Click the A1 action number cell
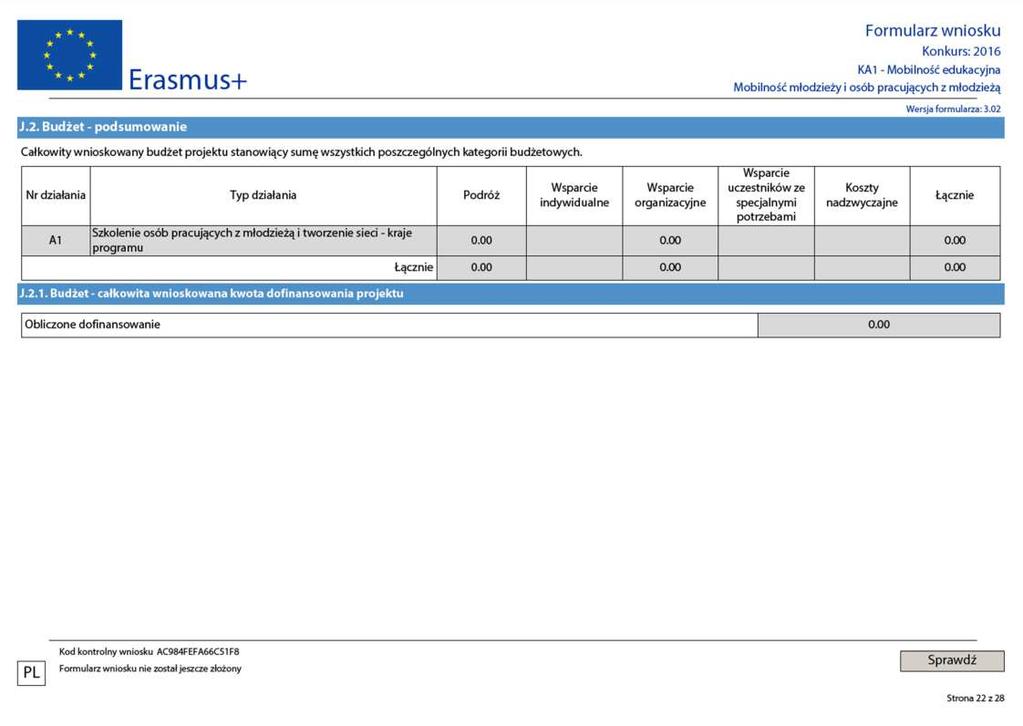This screenshot has height=726, width=1023. (x=55, y=240)
